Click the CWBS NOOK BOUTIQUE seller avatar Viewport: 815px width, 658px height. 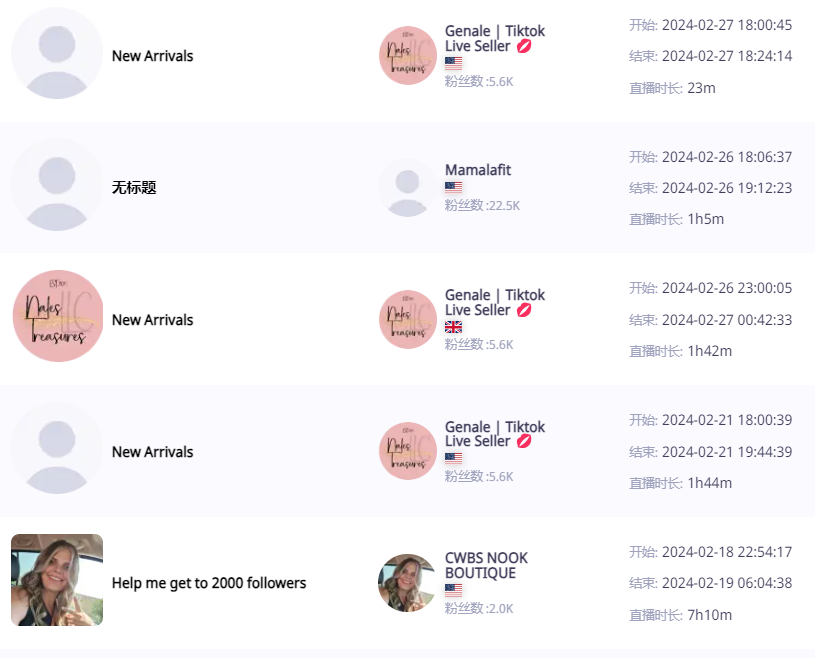[408, 583]
